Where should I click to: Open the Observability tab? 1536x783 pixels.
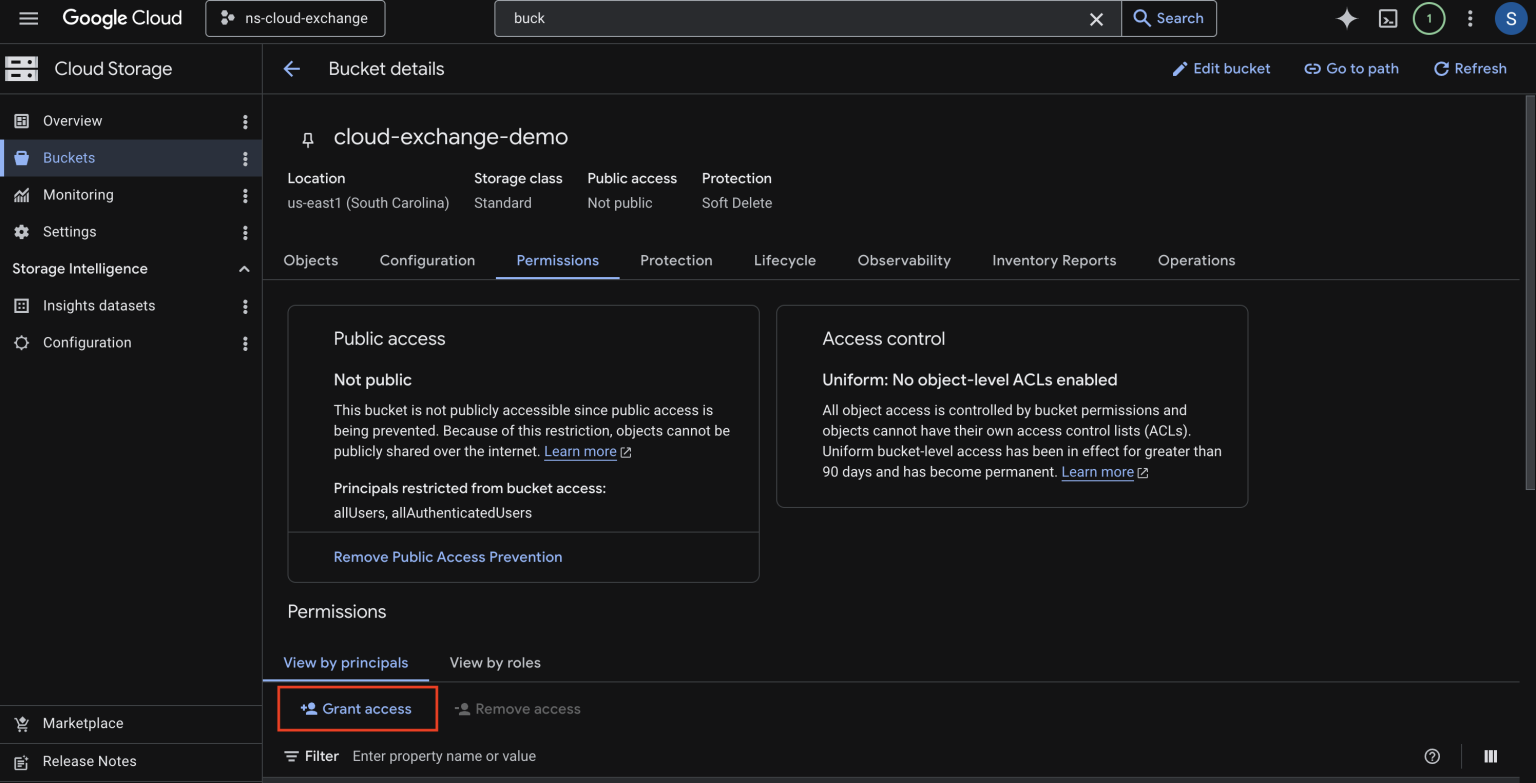[904, 260]
